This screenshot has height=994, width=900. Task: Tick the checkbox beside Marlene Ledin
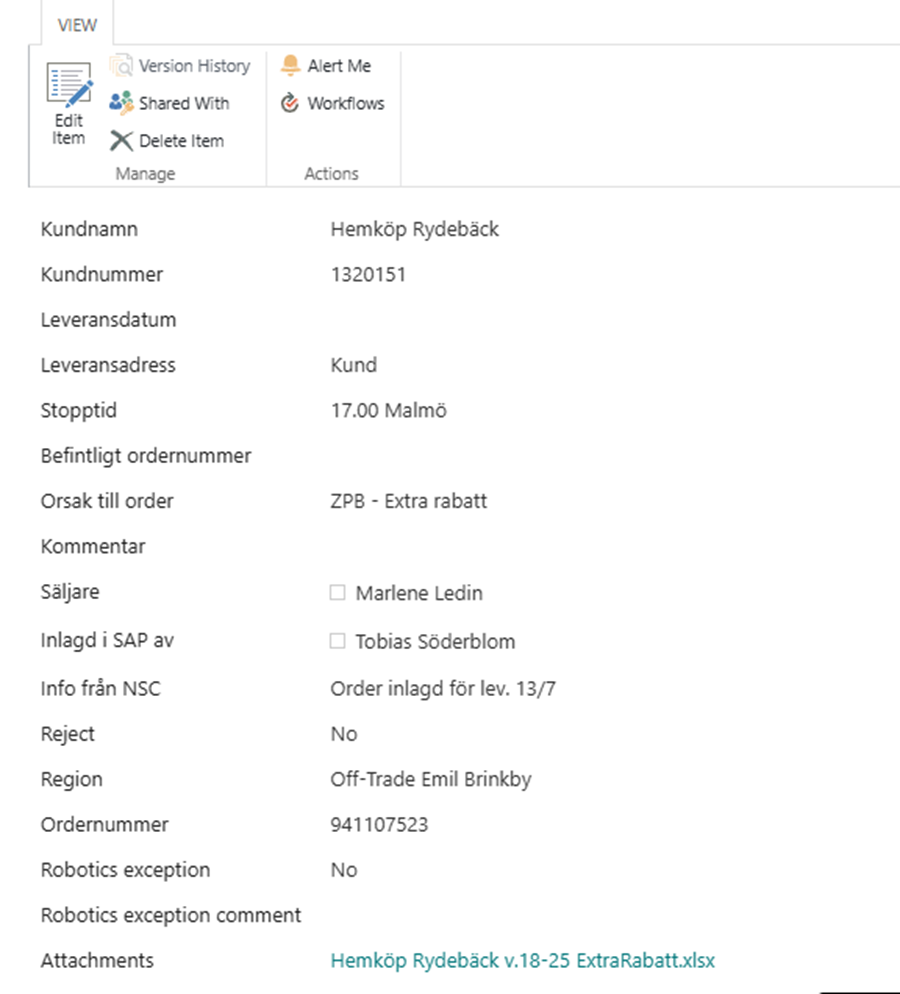[x=338, y=592]
